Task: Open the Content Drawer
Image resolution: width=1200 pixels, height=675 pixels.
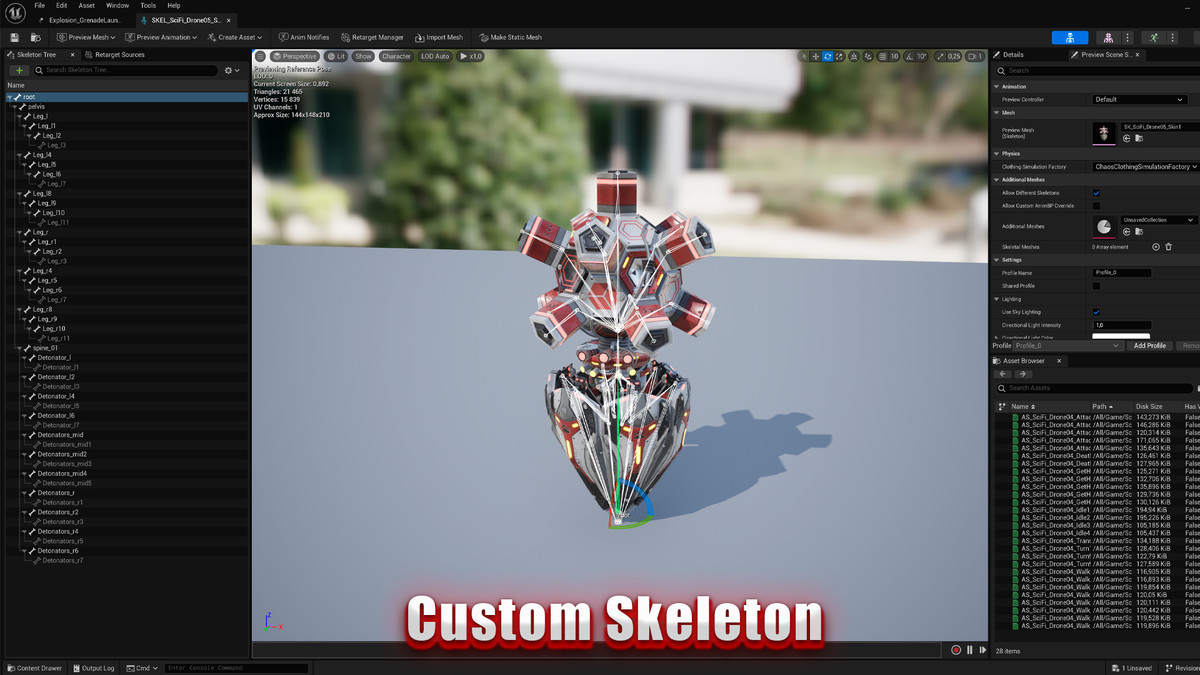Action: coord(33,668)
